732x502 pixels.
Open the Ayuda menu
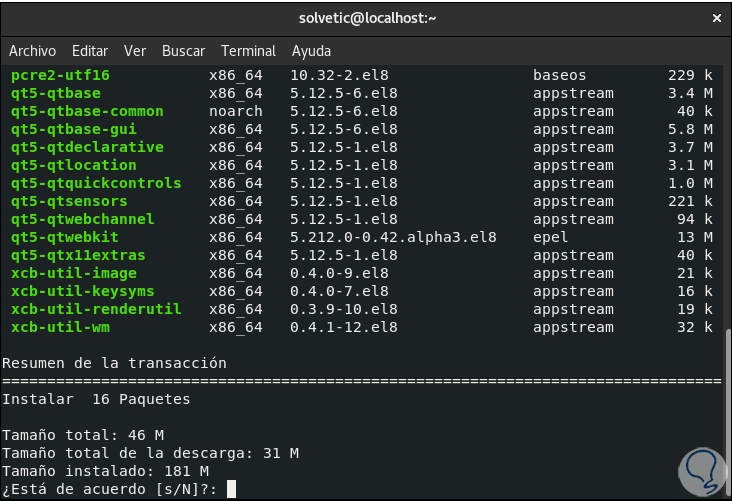312,50
